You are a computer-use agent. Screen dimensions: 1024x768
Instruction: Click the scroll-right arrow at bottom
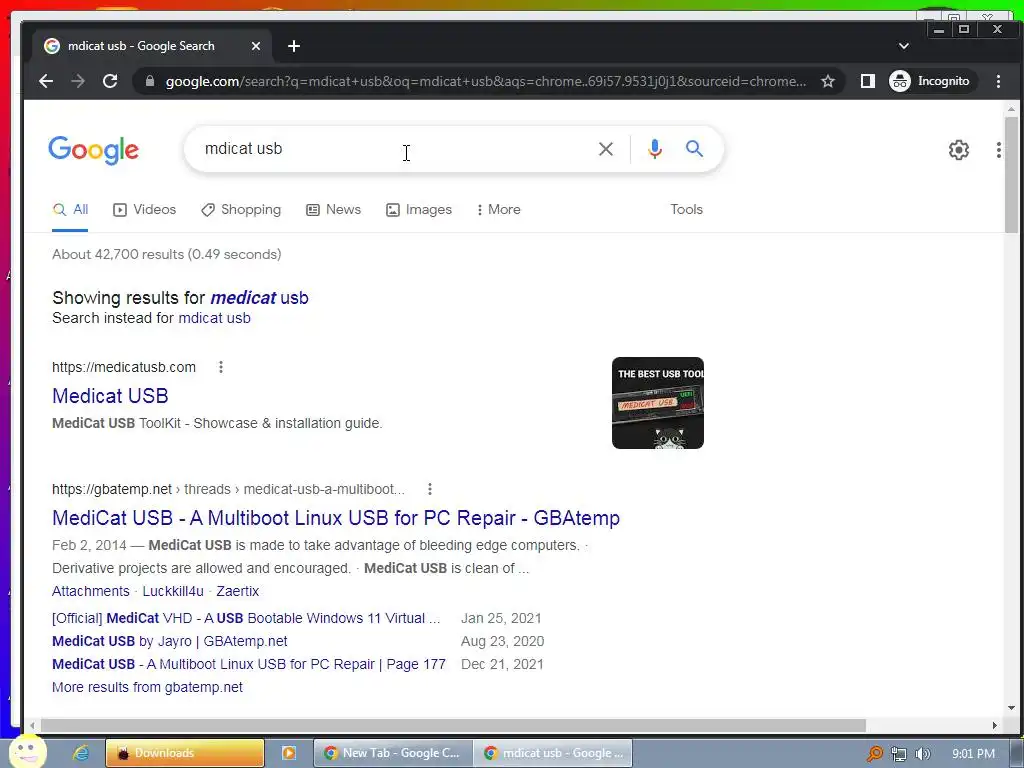point(995,726)
